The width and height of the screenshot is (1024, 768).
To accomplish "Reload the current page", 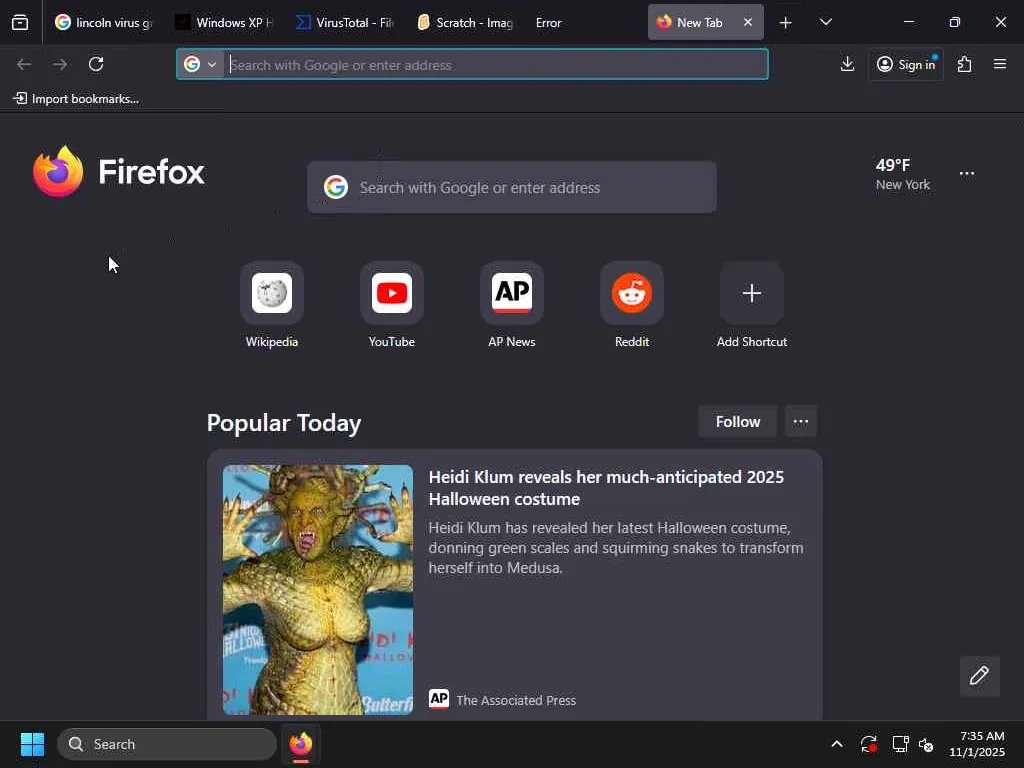I will (96, 64).
